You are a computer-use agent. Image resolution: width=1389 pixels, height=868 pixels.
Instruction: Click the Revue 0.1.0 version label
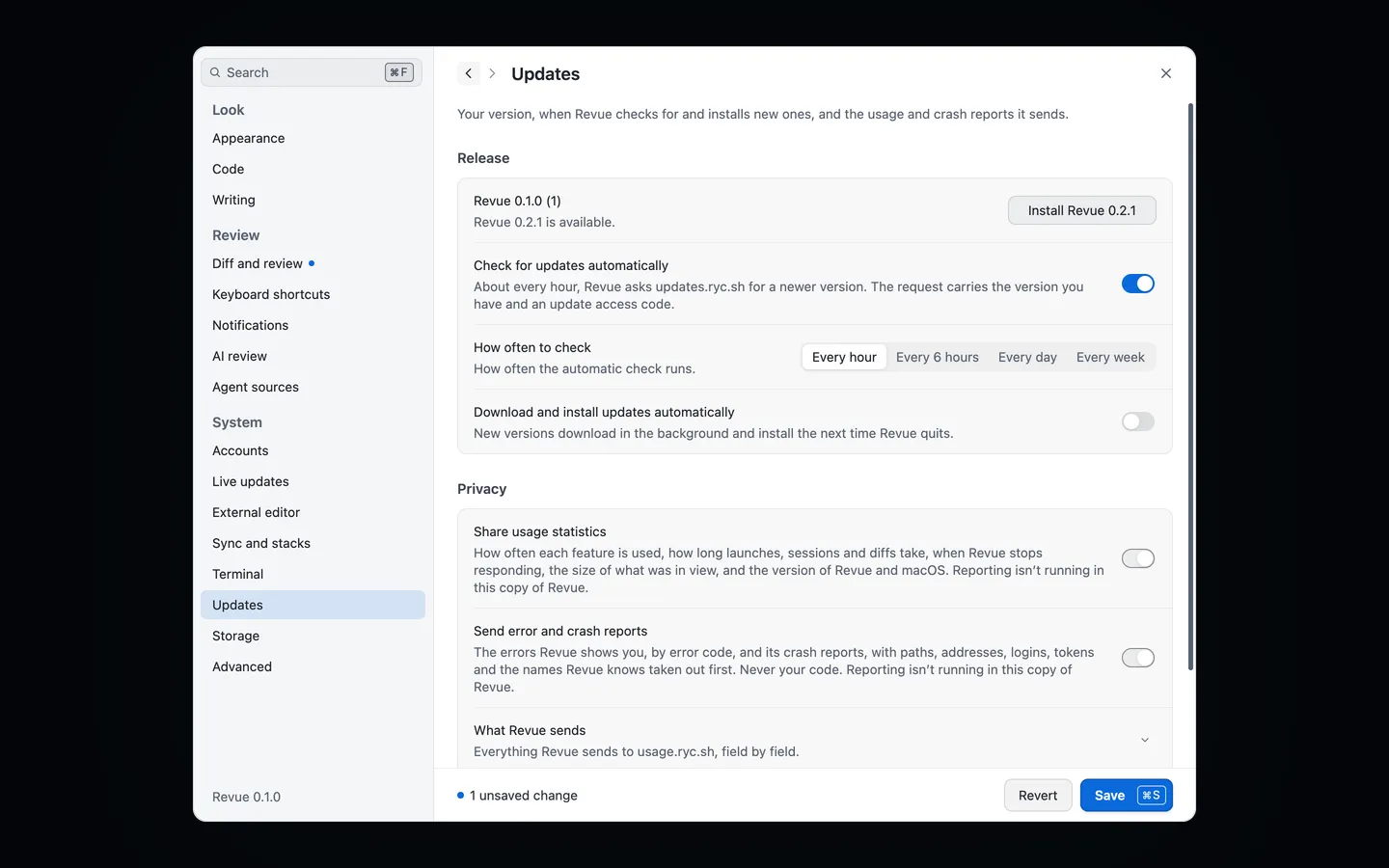tap(246, 797)
